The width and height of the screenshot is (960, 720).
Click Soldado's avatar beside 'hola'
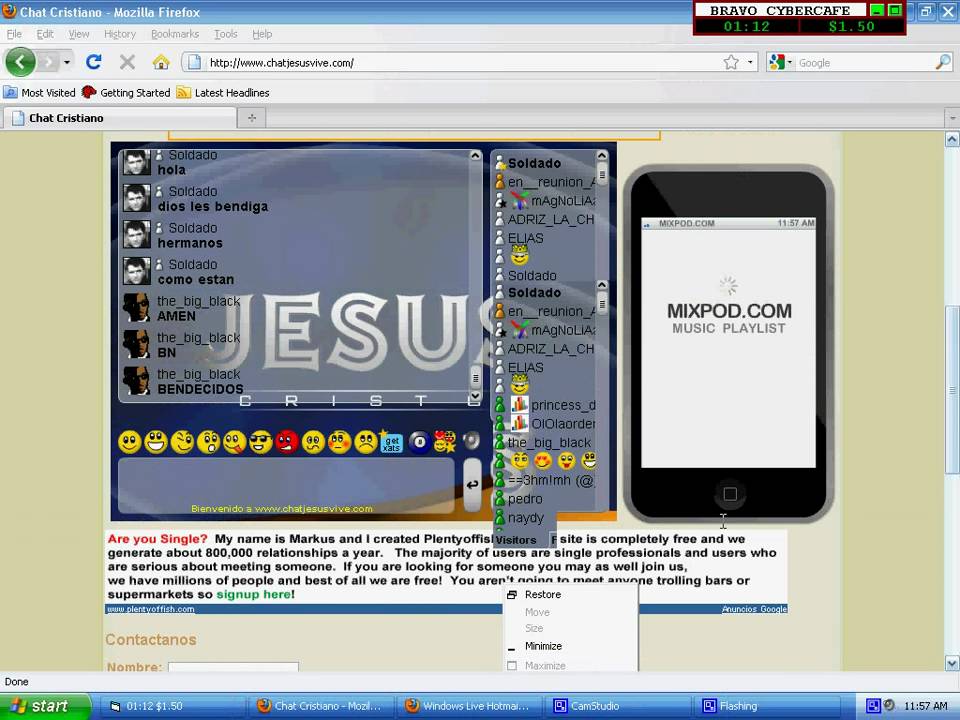136,162
